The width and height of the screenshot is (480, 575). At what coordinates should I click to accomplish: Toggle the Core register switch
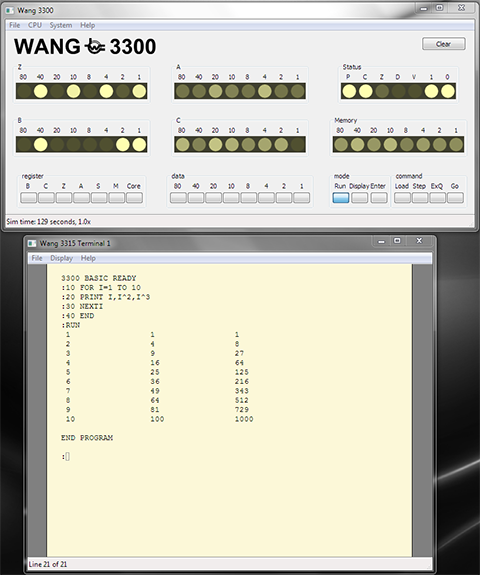click(134, 198)
